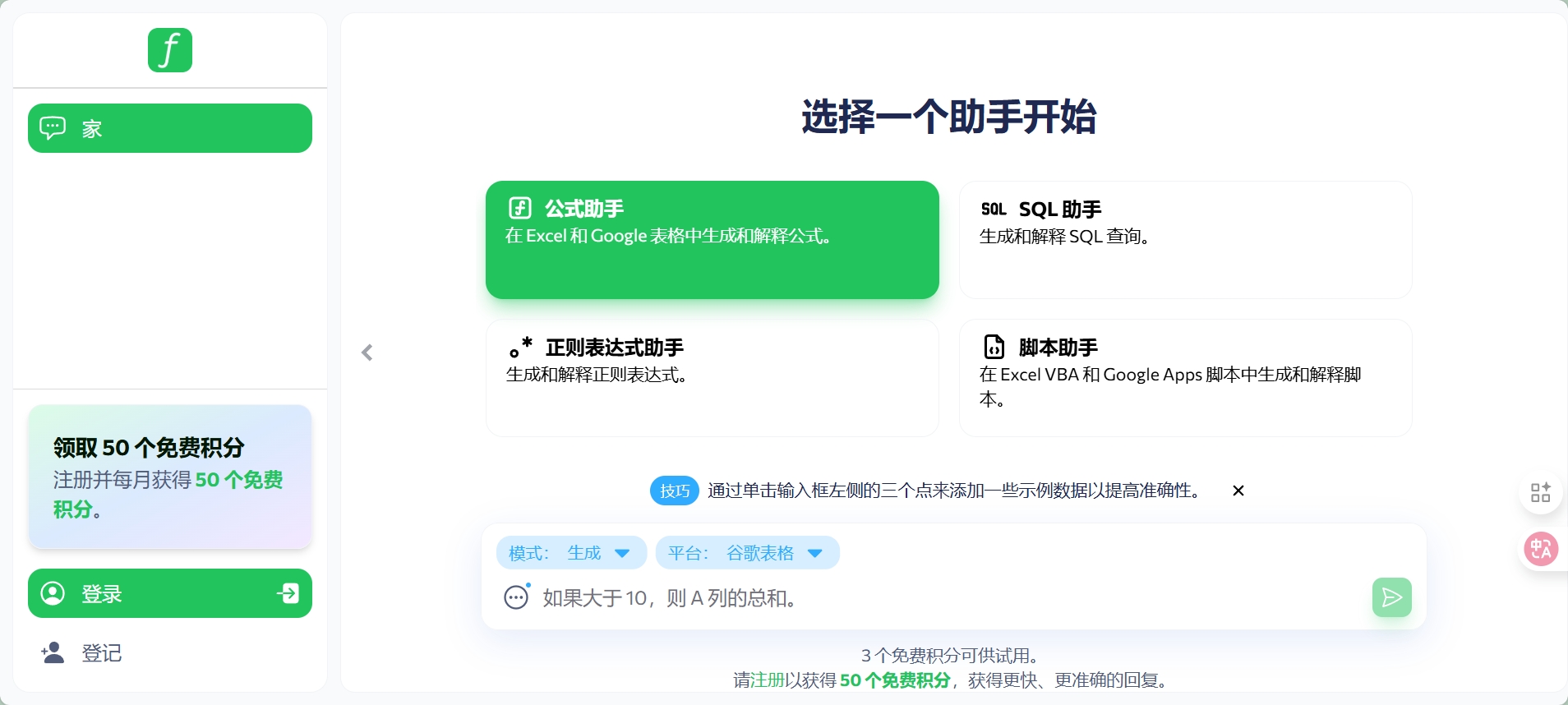Viewport: 1568px width, 705px height.
Task: Select the 公式助手 formula assistant card
Action: (x=712, y=239)
